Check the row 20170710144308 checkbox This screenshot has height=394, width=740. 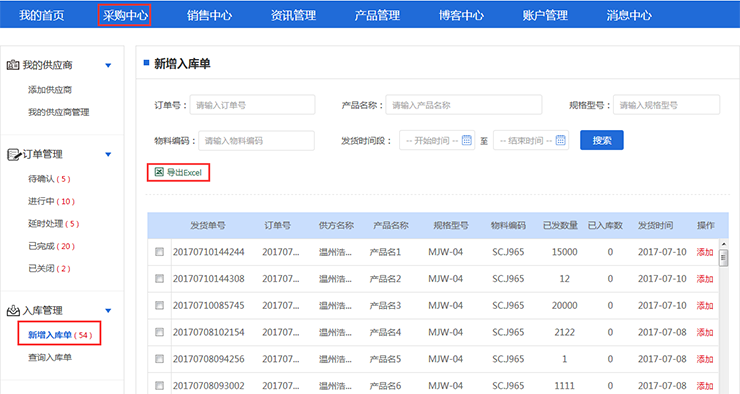pyautogui.click(x=160, y=279)
